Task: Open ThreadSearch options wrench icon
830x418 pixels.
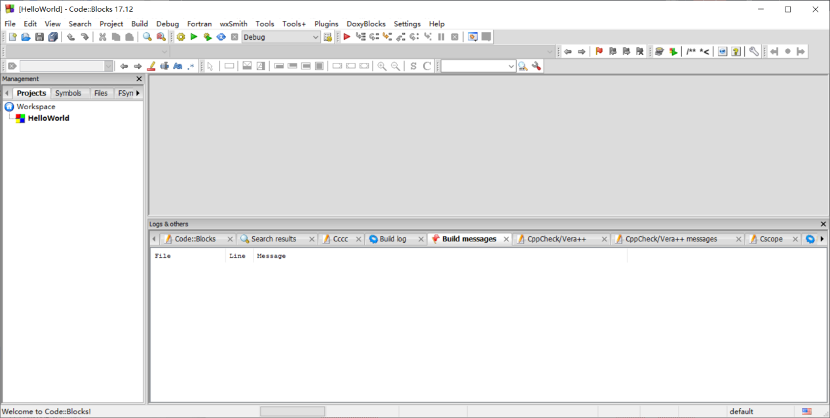Action: click(537, 66)
